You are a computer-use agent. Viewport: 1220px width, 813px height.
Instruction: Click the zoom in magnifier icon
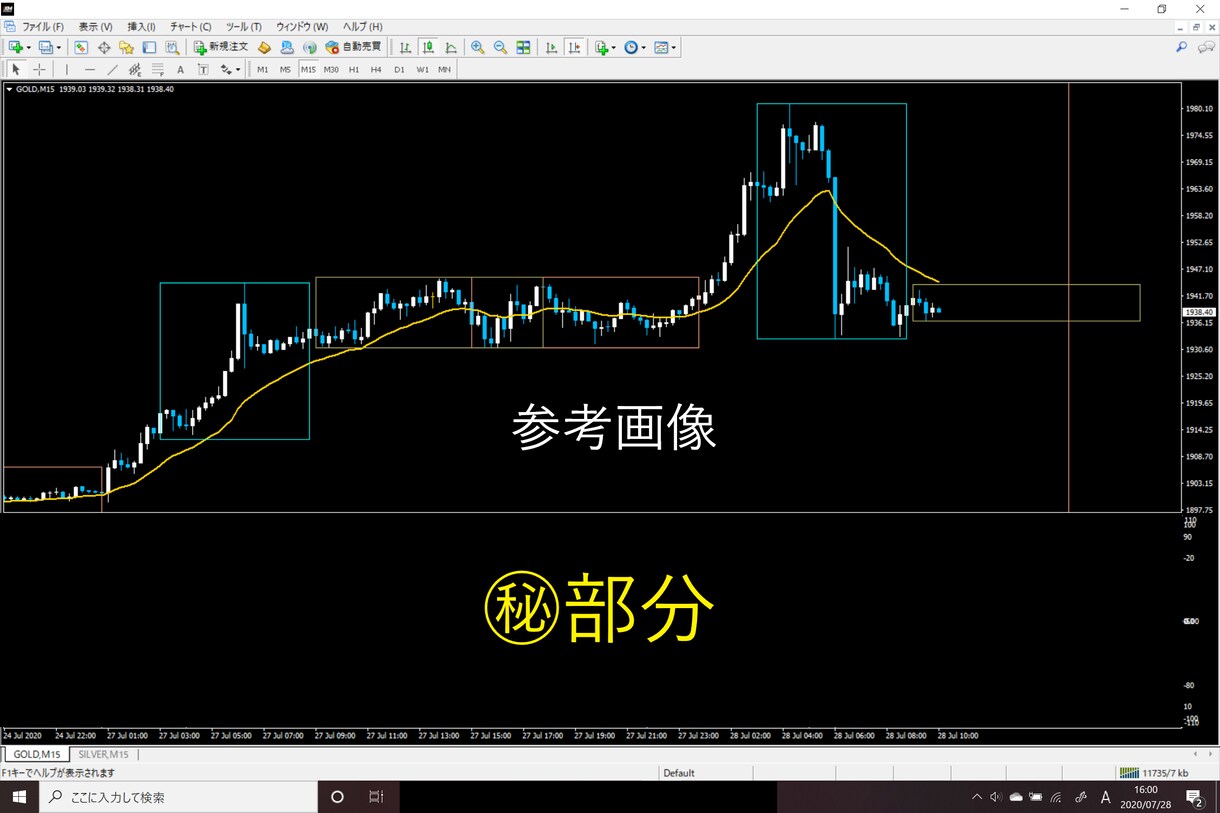click(x=477, y=47)
